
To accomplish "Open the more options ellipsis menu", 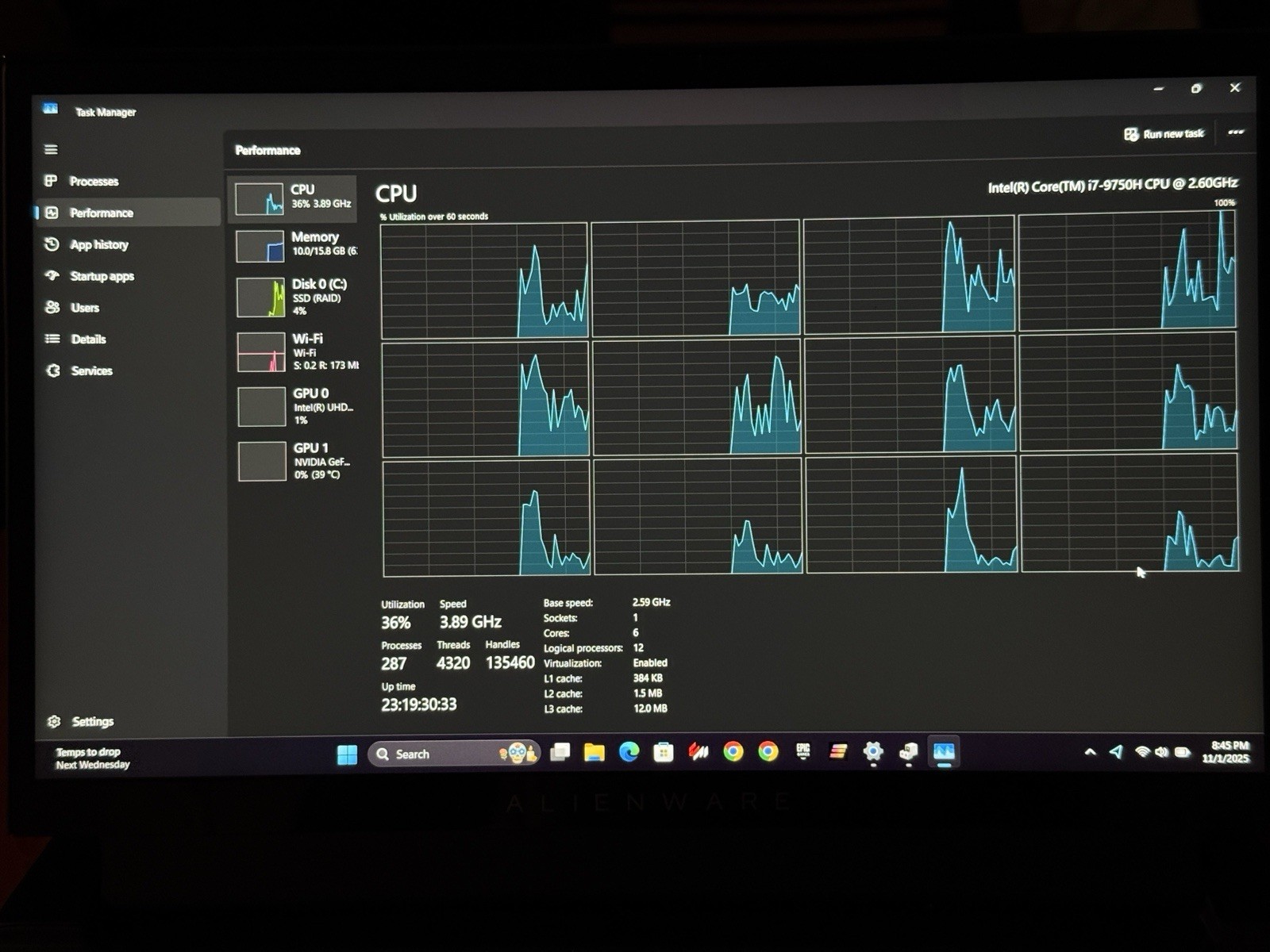I will click(1236, 132).
